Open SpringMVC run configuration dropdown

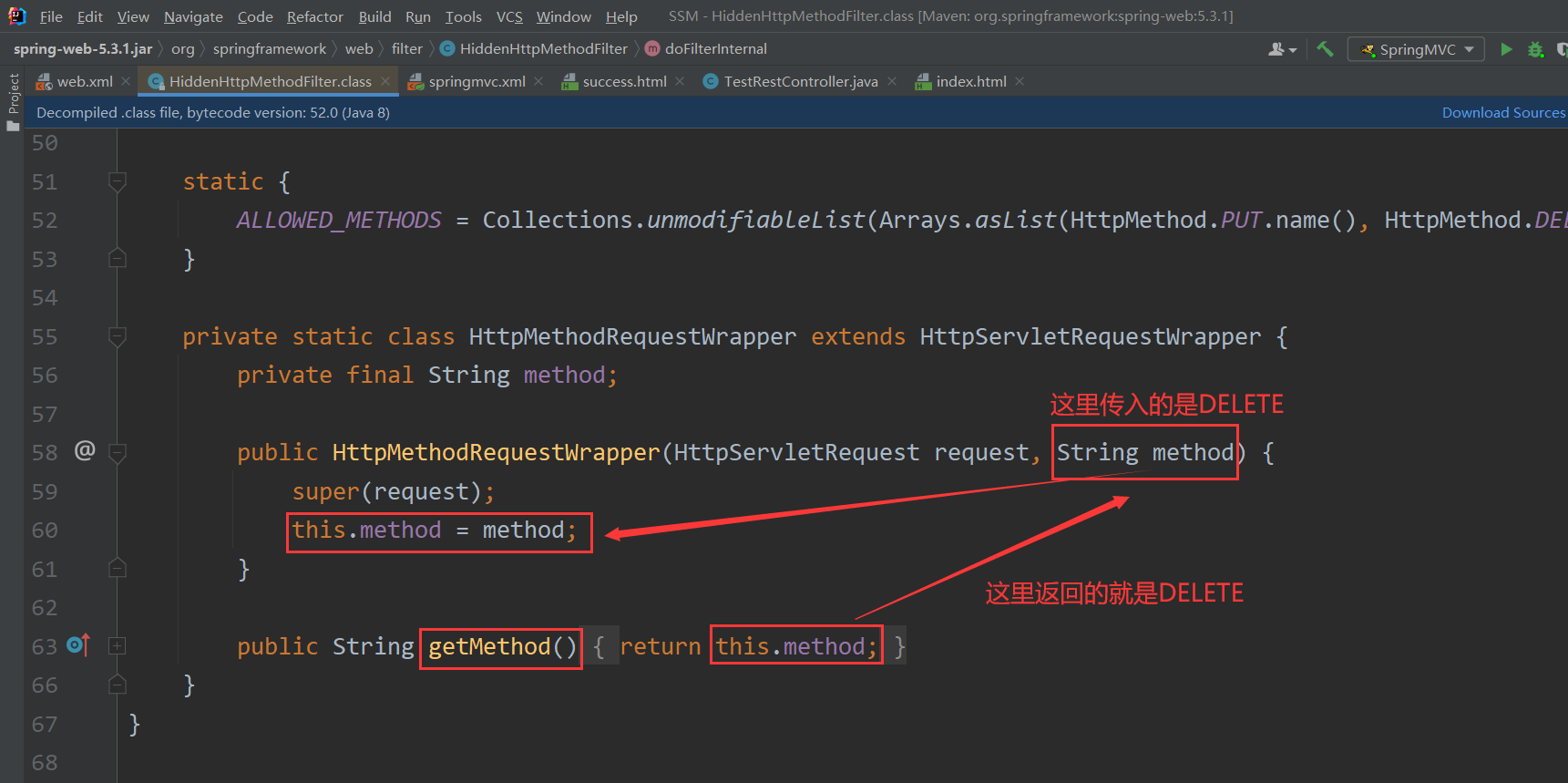(1416, 49)
